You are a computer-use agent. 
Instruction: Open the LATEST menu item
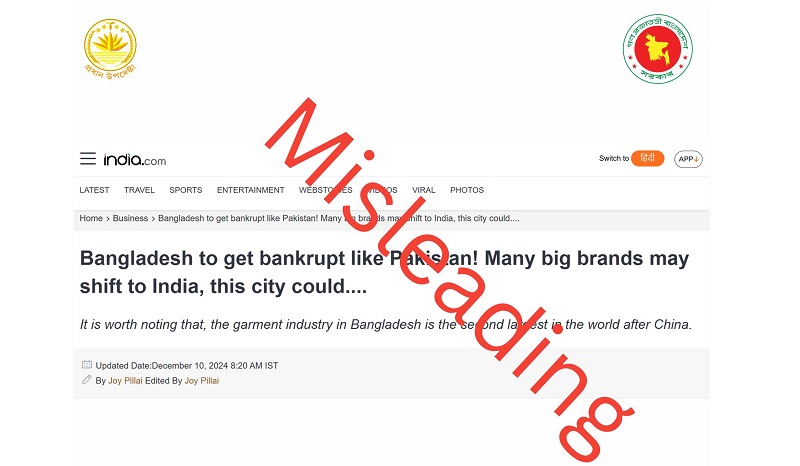pos(94,190)
